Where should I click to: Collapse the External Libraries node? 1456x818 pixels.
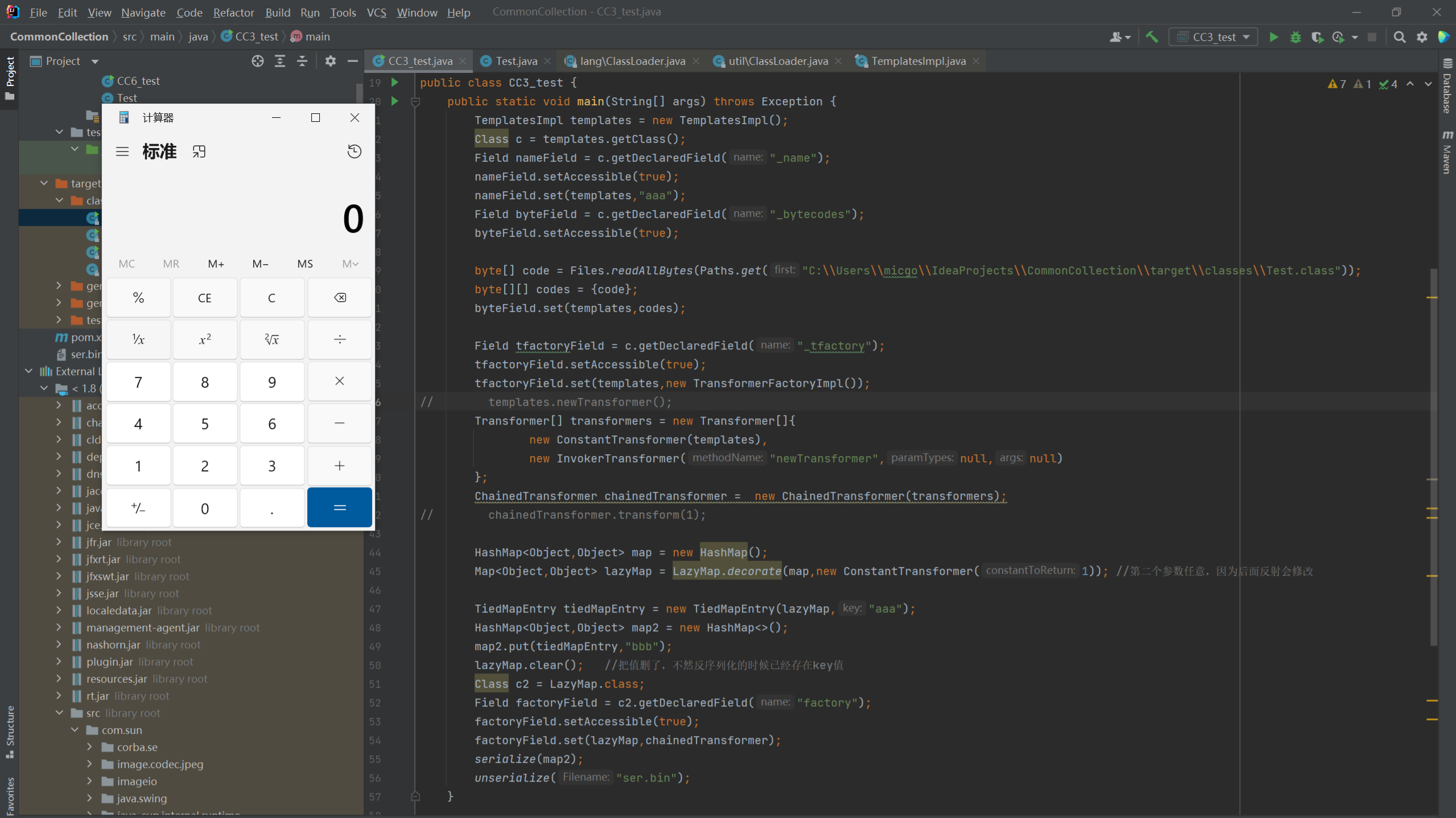pyautogui.click(x=28, y=371)
